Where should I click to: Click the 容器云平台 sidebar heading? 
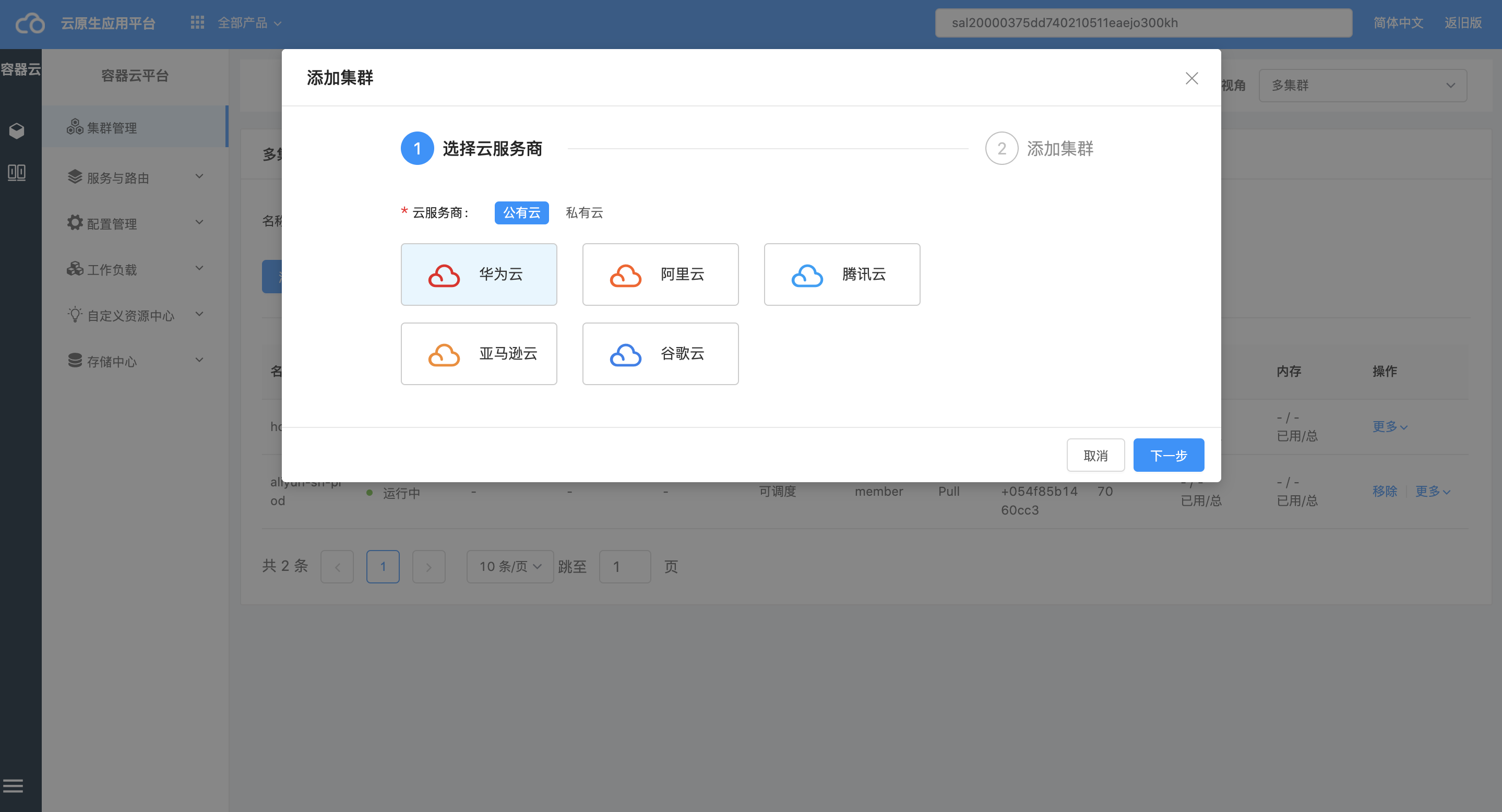[x=135, y=76]
